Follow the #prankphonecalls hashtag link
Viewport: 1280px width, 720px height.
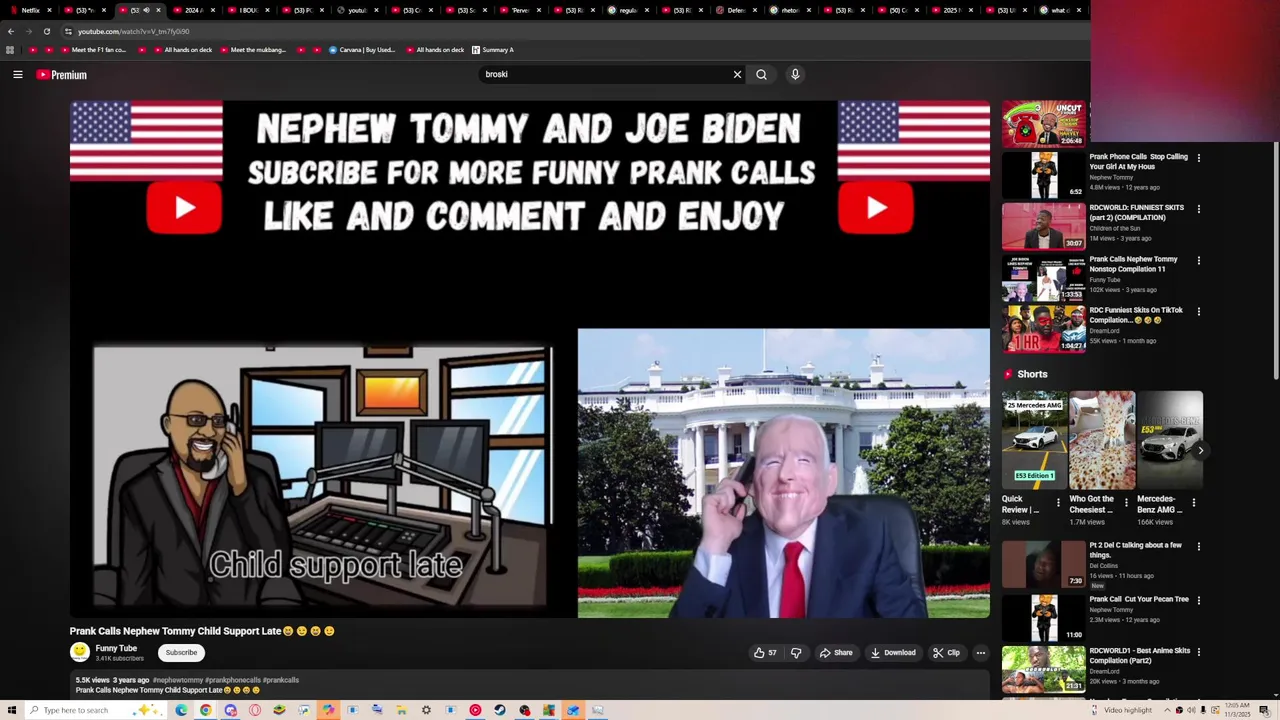click(x=234, y=680)
